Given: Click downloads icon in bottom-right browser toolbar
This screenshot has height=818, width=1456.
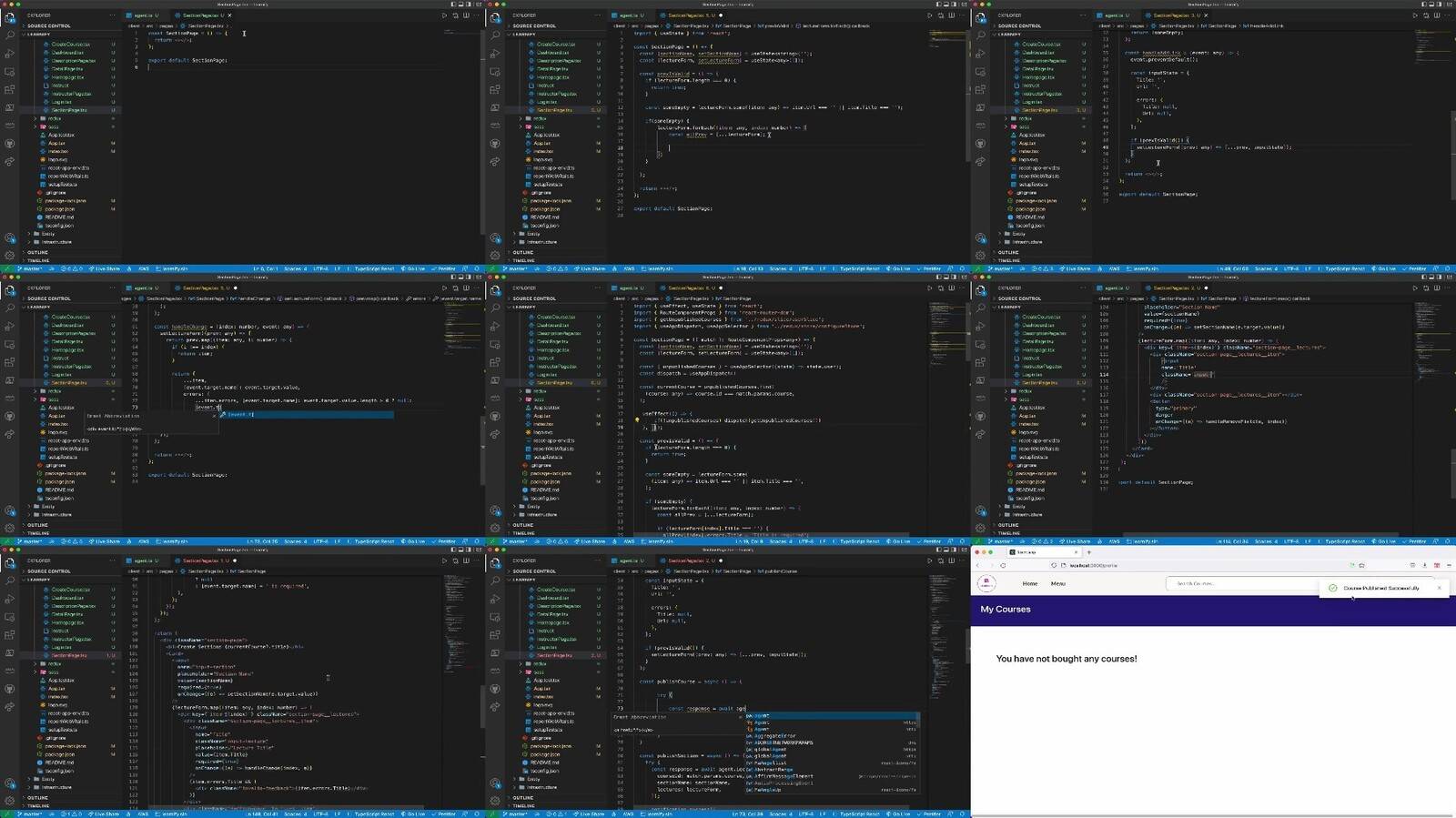Looking at the screenshot, I should click(x=1424, y=565).
